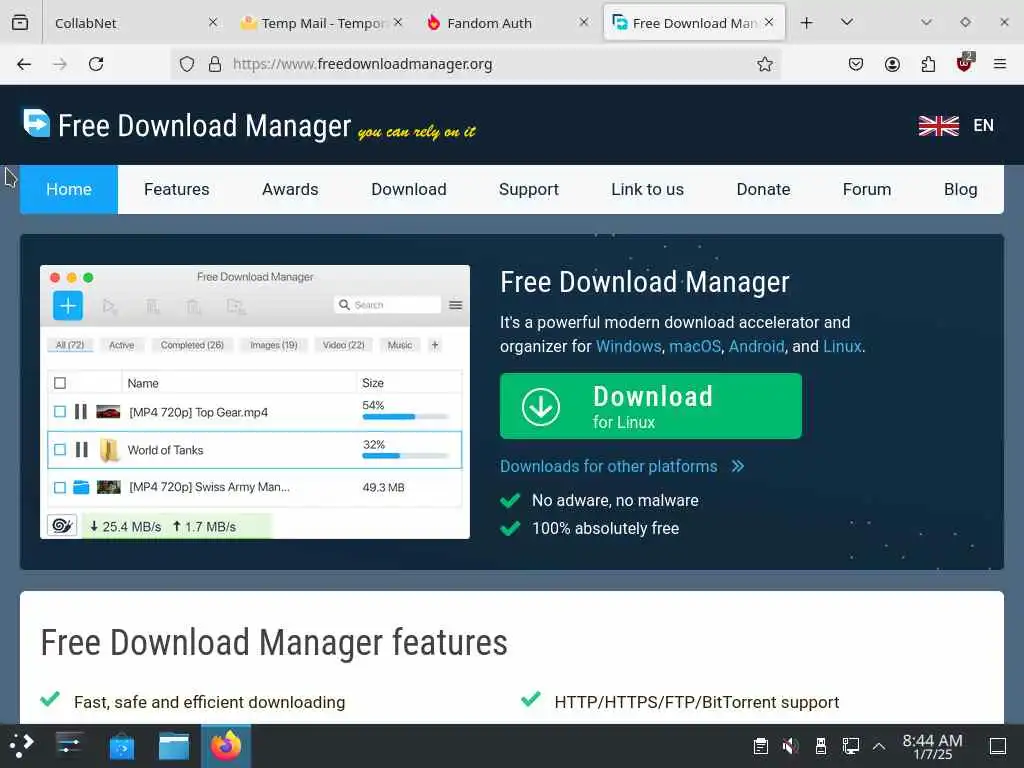The height and width of the screenshot is (768, 1024).
Task: Open the Firefox account icon
Action: [892, 64]
